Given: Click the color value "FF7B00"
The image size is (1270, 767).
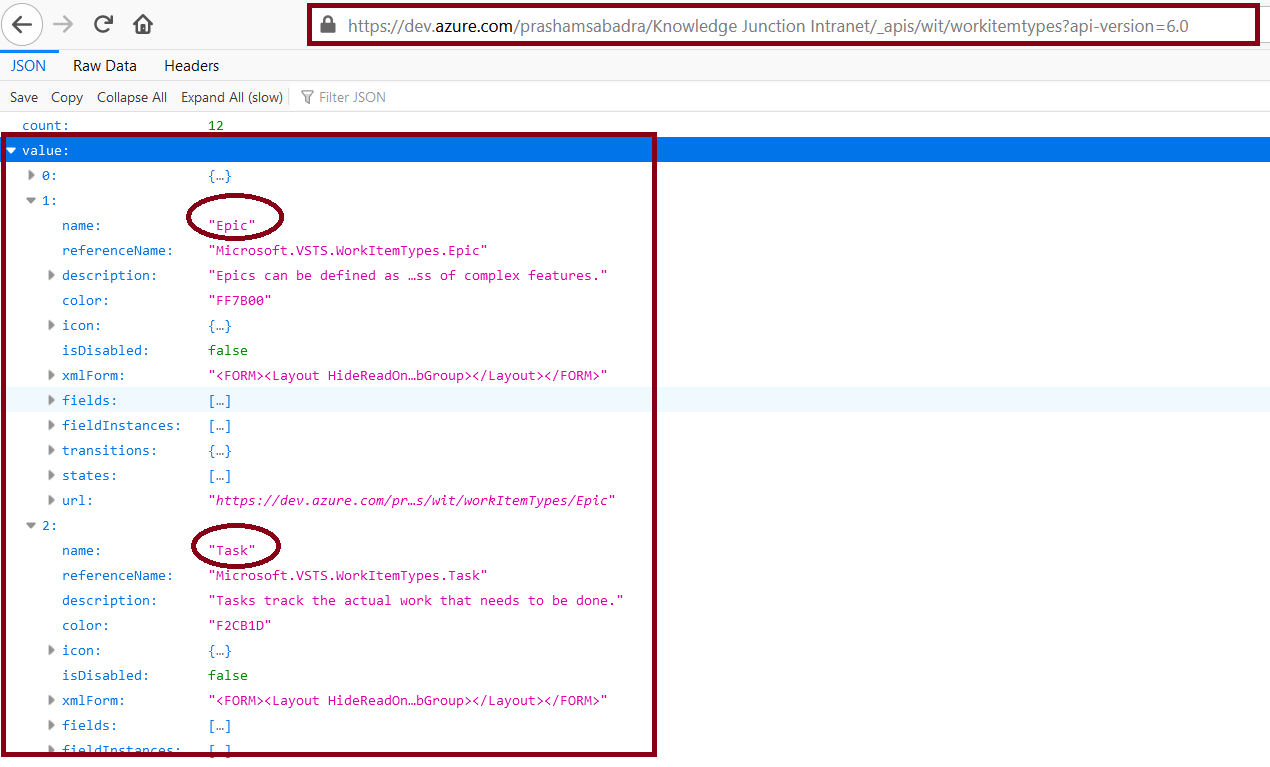Looking at the screenshot, I should coord(240,300).
